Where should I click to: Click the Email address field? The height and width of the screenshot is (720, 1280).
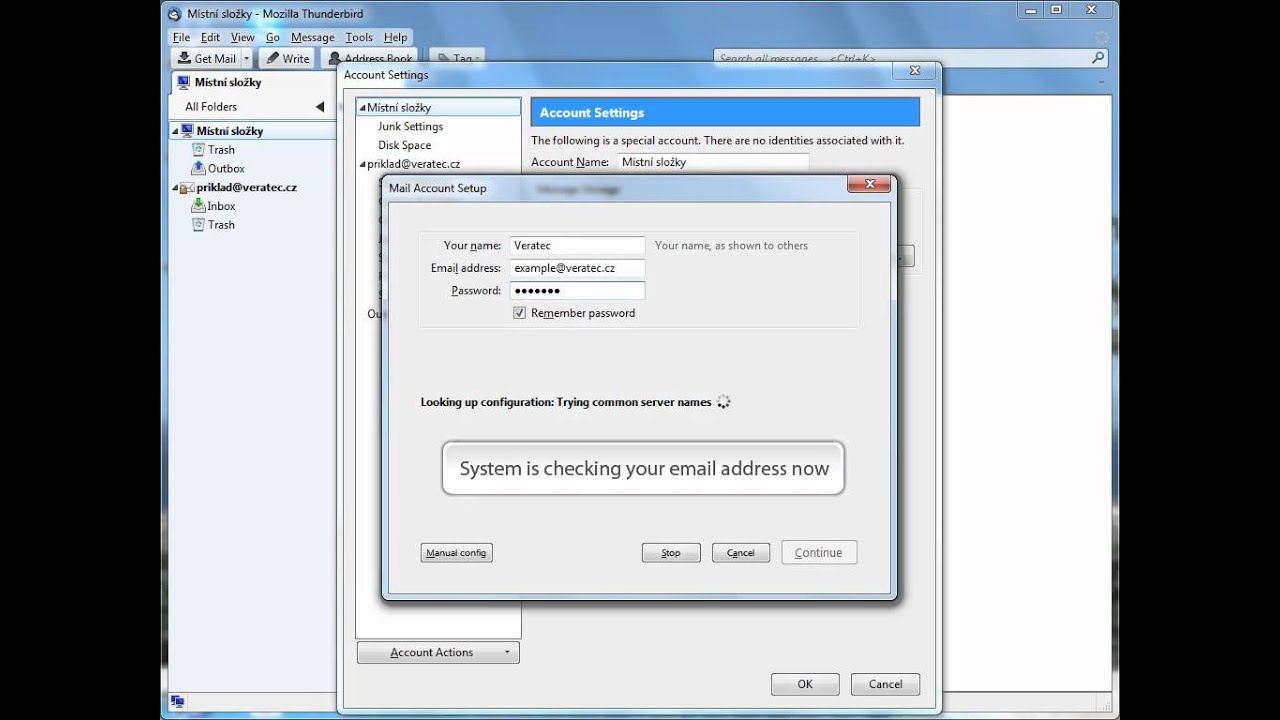point(577,268)
